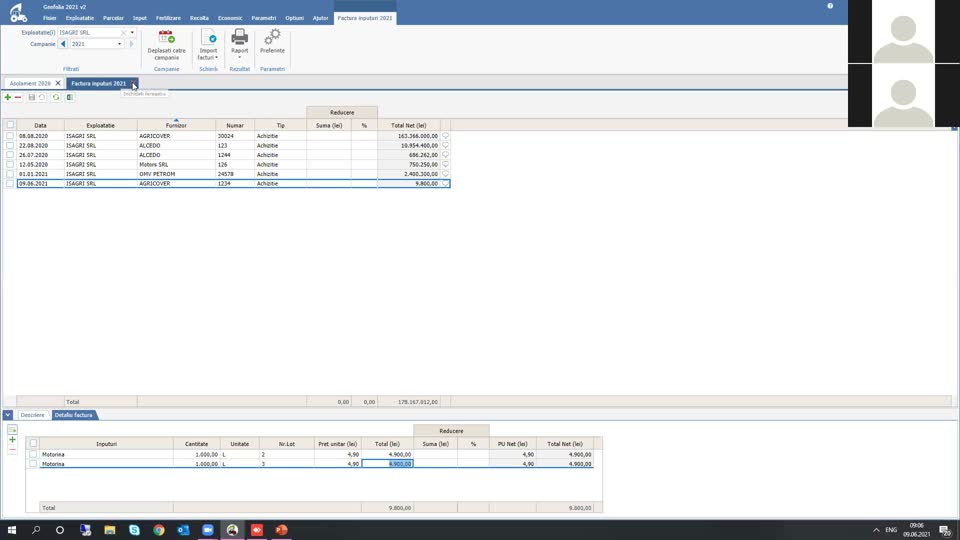Image resolution: width=960 pixels, height=540 pixels.
Task: Open Skype from the taskbar
Action: (134, 530)
